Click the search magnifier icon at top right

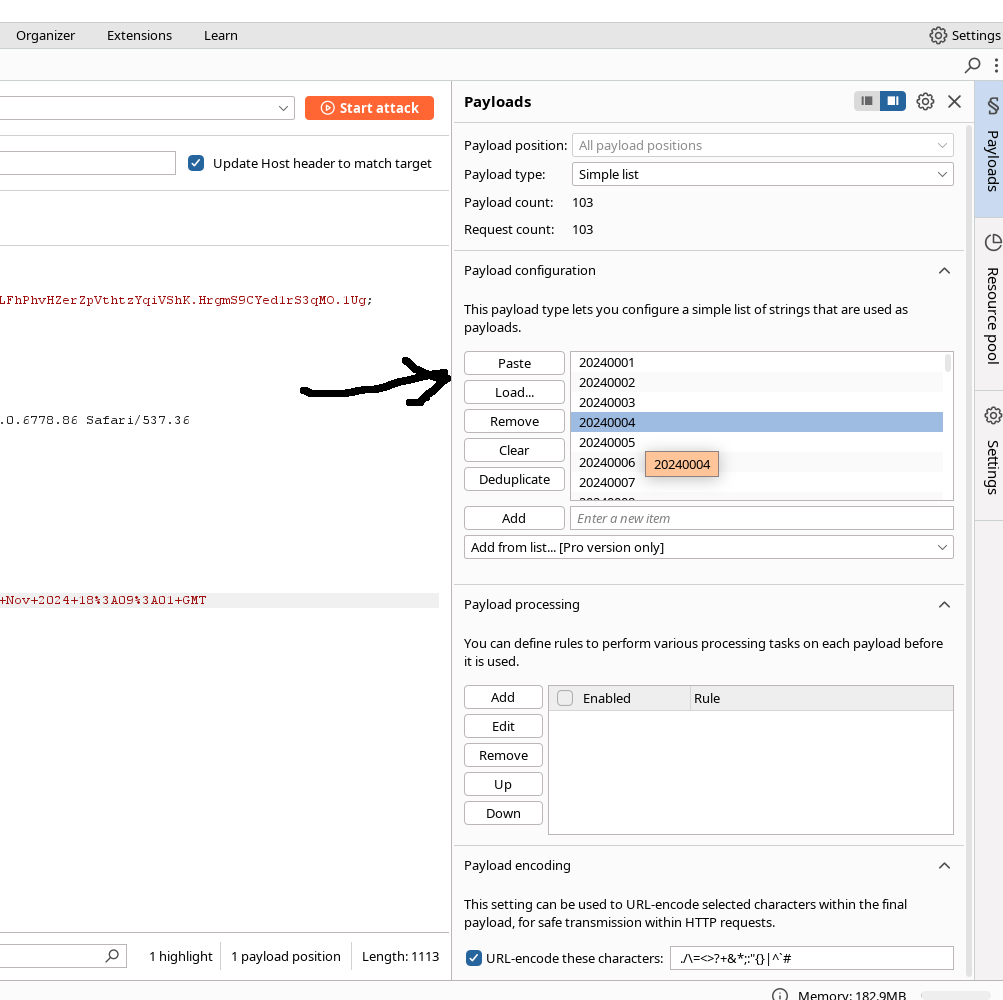pos(972,65)
